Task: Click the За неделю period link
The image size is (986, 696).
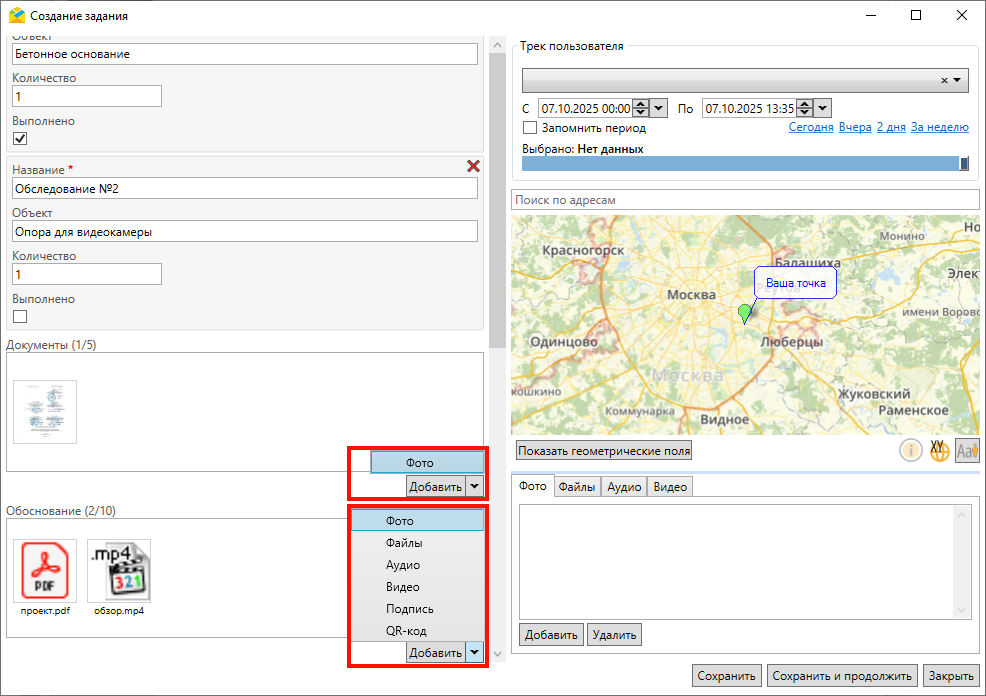Action: click(x=939, y=128)
